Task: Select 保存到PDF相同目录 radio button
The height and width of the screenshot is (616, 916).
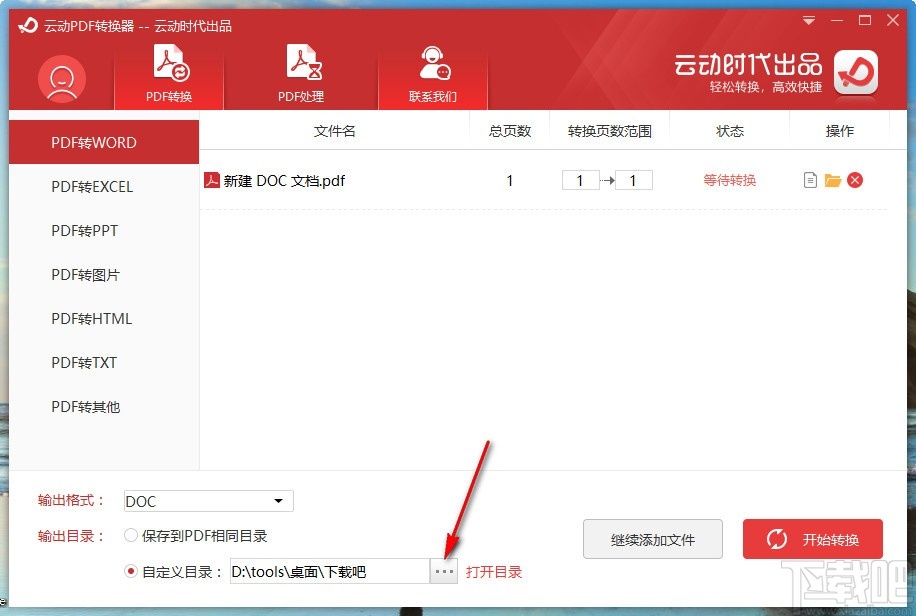Action: click(x=131, y=536)
